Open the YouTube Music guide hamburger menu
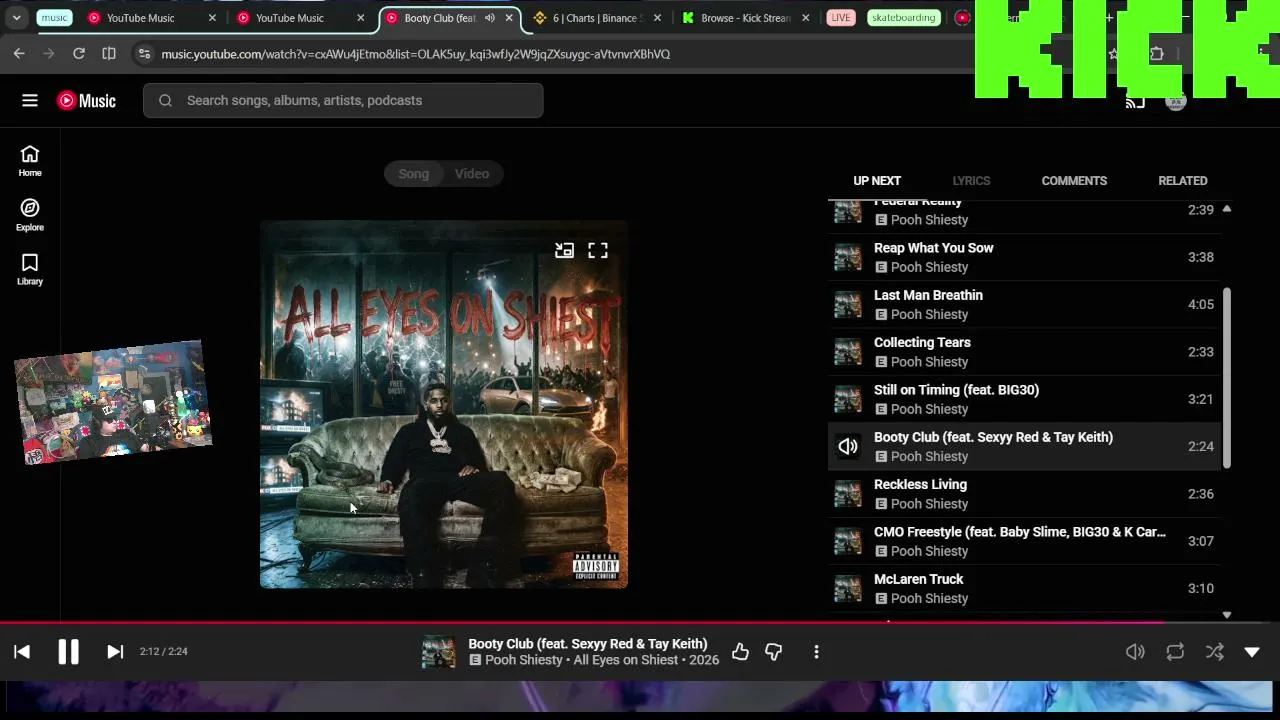The image size is (1280, 720). coord(30,100)
